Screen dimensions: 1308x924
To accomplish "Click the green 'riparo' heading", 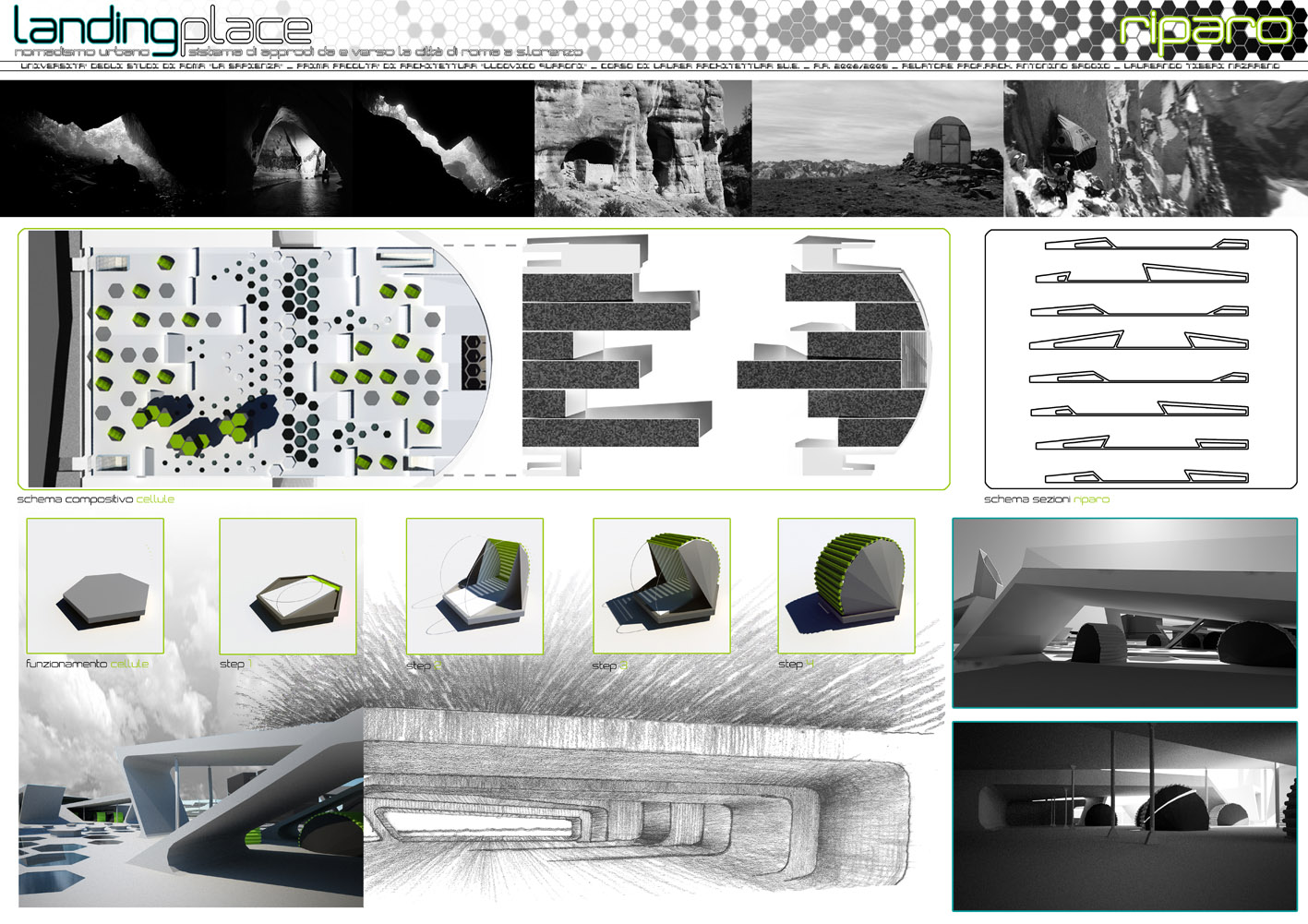I will pyautogui.click(x=1206, y=30).
